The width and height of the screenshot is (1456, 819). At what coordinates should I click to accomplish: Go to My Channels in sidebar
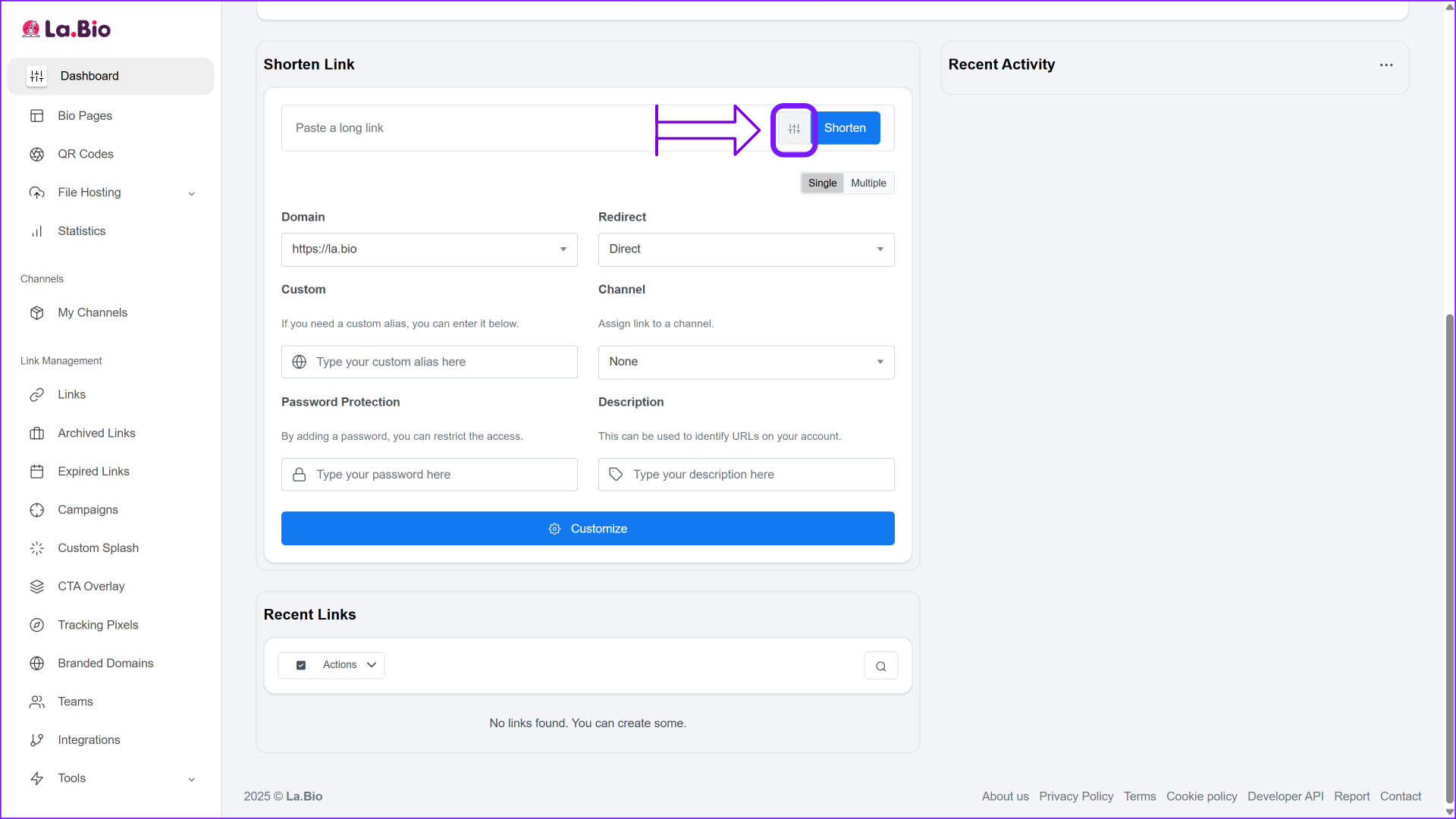[x=93, y=312]
